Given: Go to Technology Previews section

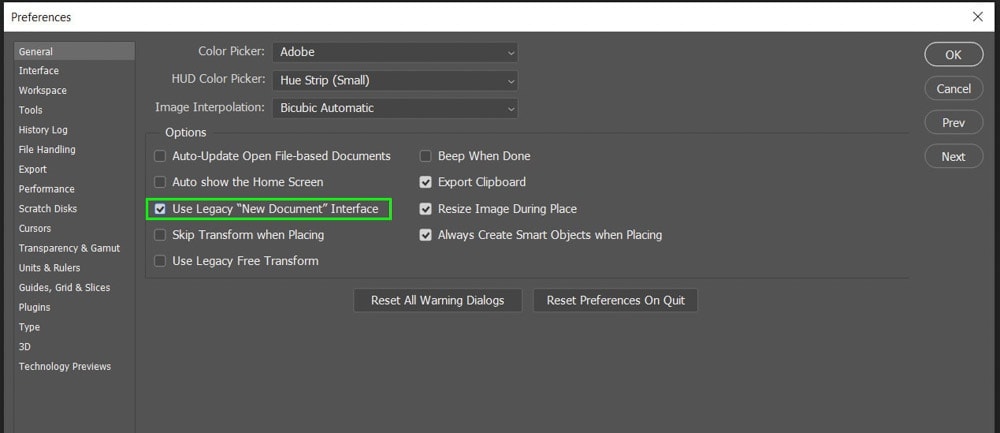Looking at the screenshot, I should (64, 366).
